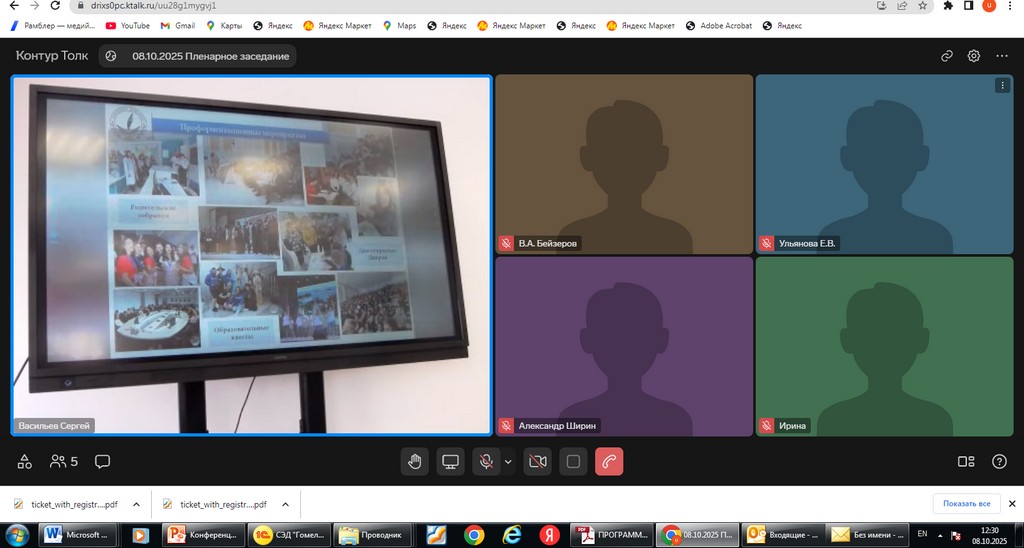The width and height of the screenshot is (1024, 548).
Task: Open conference settings gear
Action: click(973, 56)
